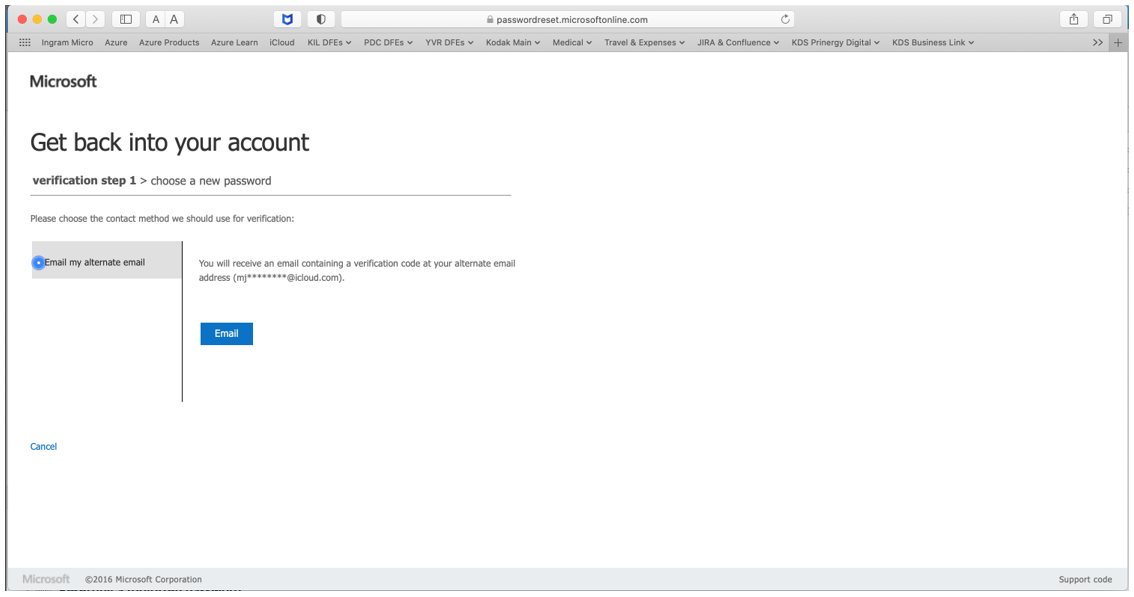Viewport: 1134px width, 597px height.
Task: Open the Ingram Micro bookmark
Action: click(67, 43)
